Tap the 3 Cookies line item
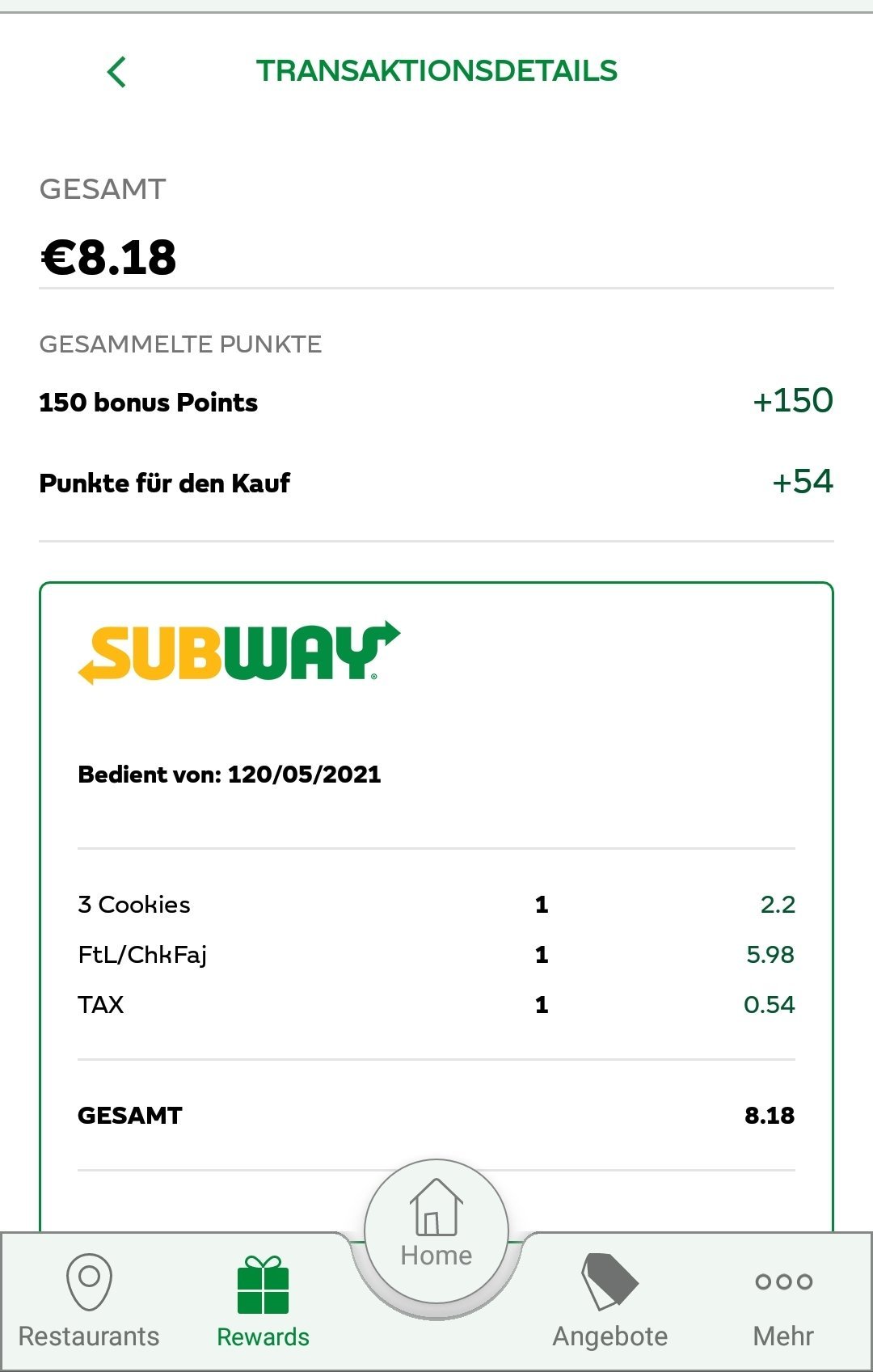Image resolution: width=873 pixels, height=1372 pixels. coord(436,905)
